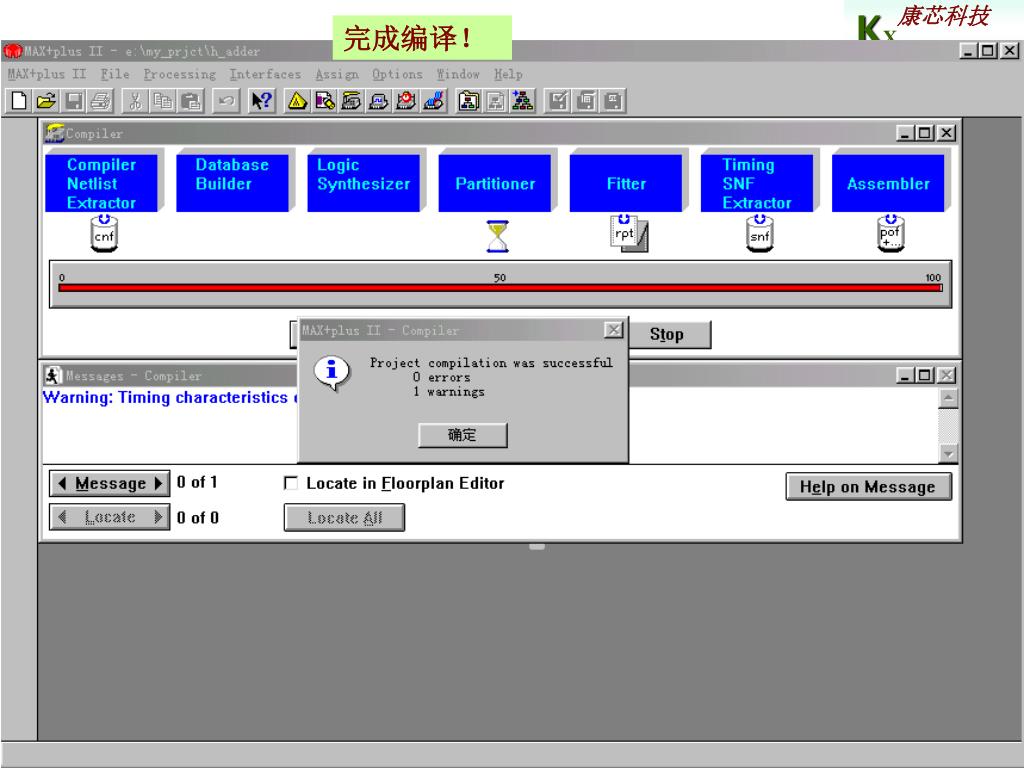Click the Fitter module box
This screenshot has width=1024, height=768.
pos(626,184)
